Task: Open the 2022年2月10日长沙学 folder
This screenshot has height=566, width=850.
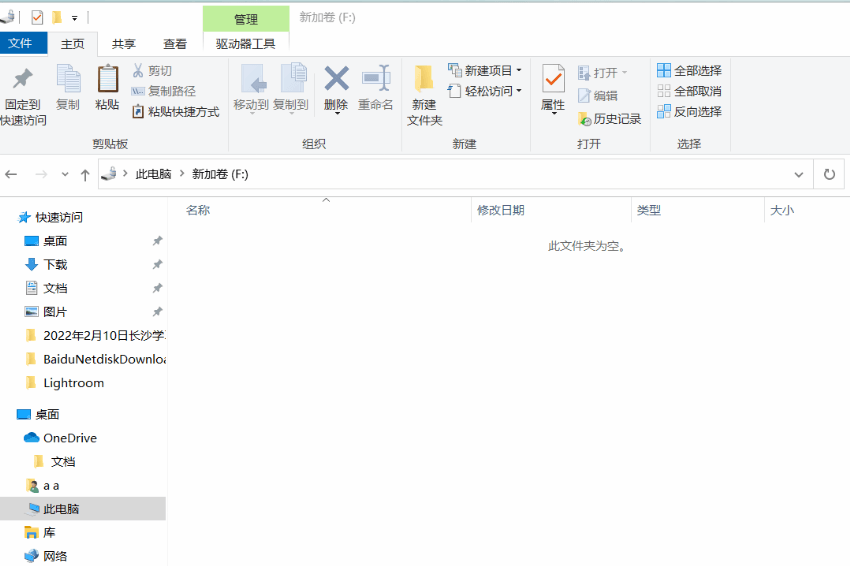Action: 95,336
